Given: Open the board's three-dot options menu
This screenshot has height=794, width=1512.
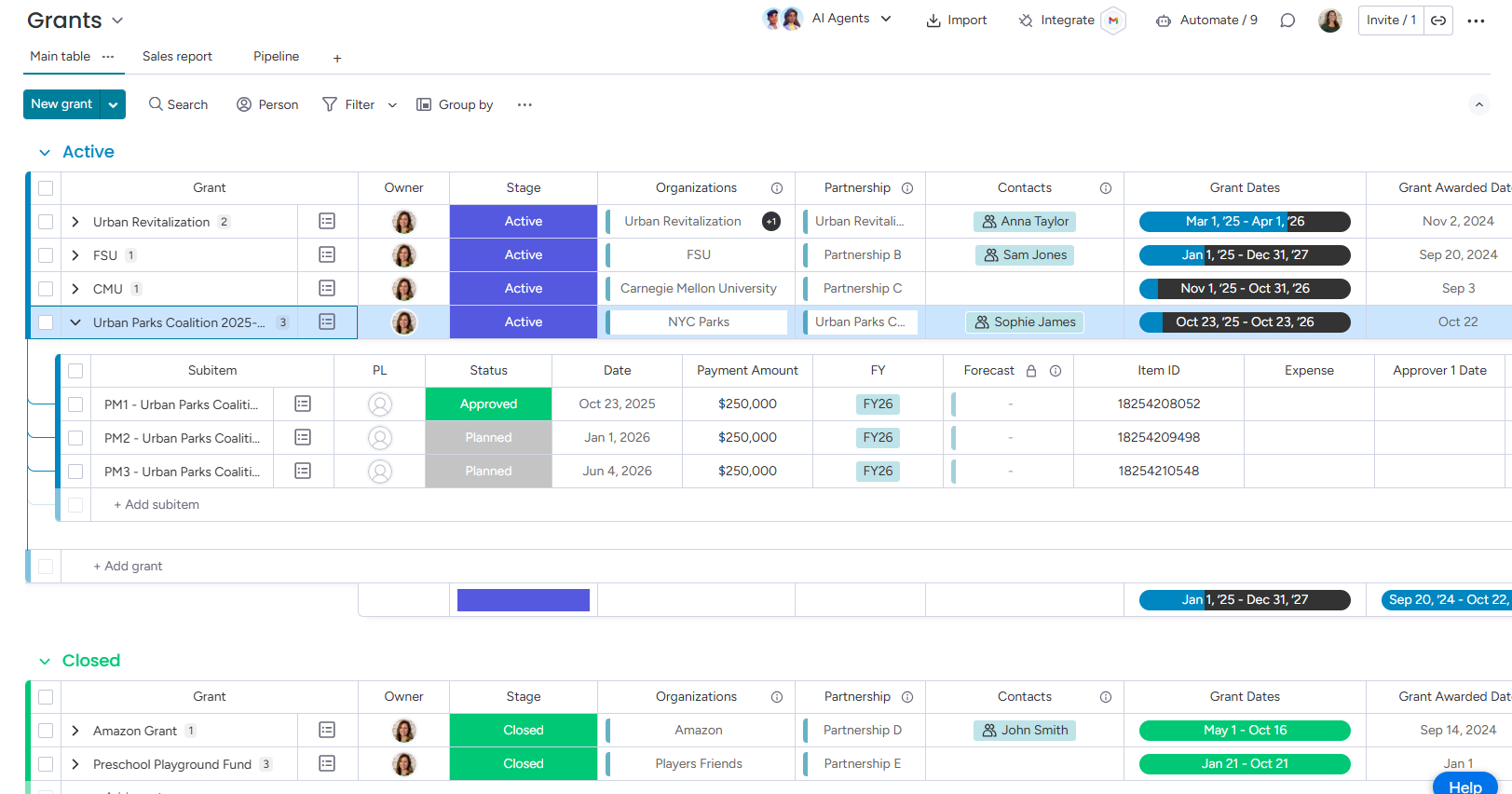Looking at the screenshot, I should coord(1476,21).
